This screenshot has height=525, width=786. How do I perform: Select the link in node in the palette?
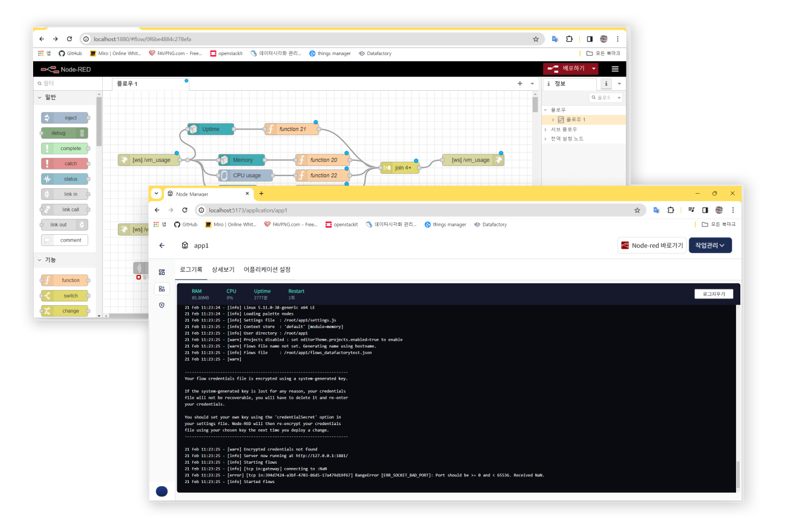(x=65, y=194)
